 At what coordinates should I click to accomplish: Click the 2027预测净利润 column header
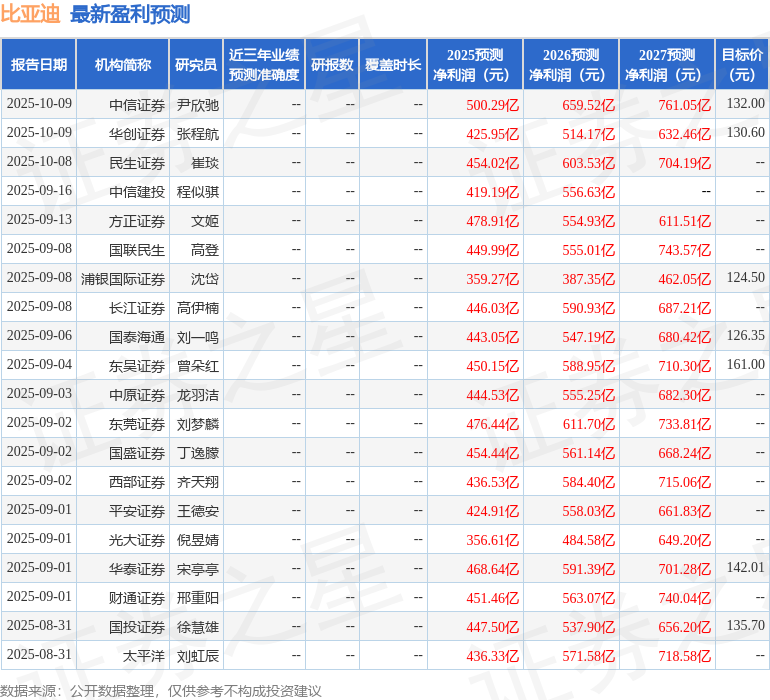(667, 64)
